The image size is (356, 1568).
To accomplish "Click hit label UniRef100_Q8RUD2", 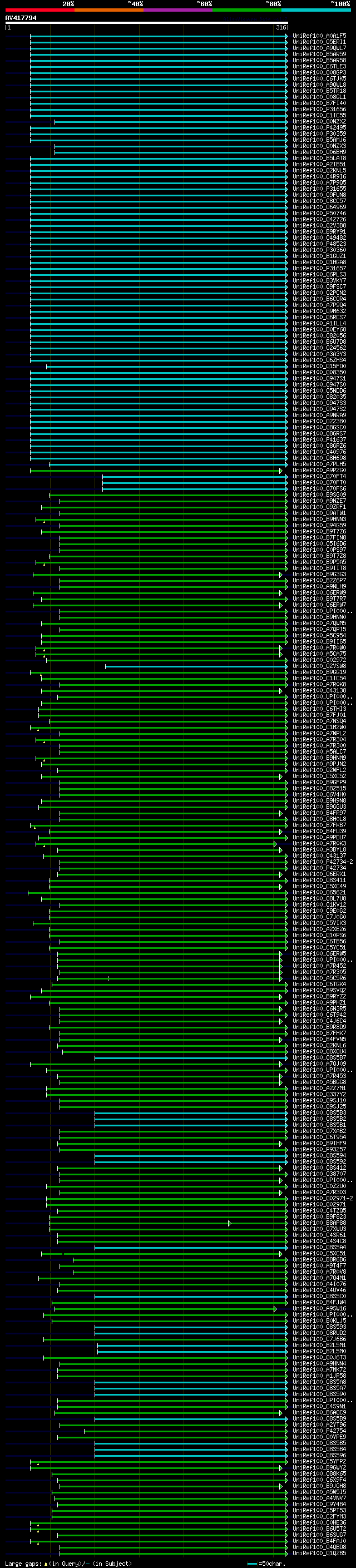I will point(319,1334).
